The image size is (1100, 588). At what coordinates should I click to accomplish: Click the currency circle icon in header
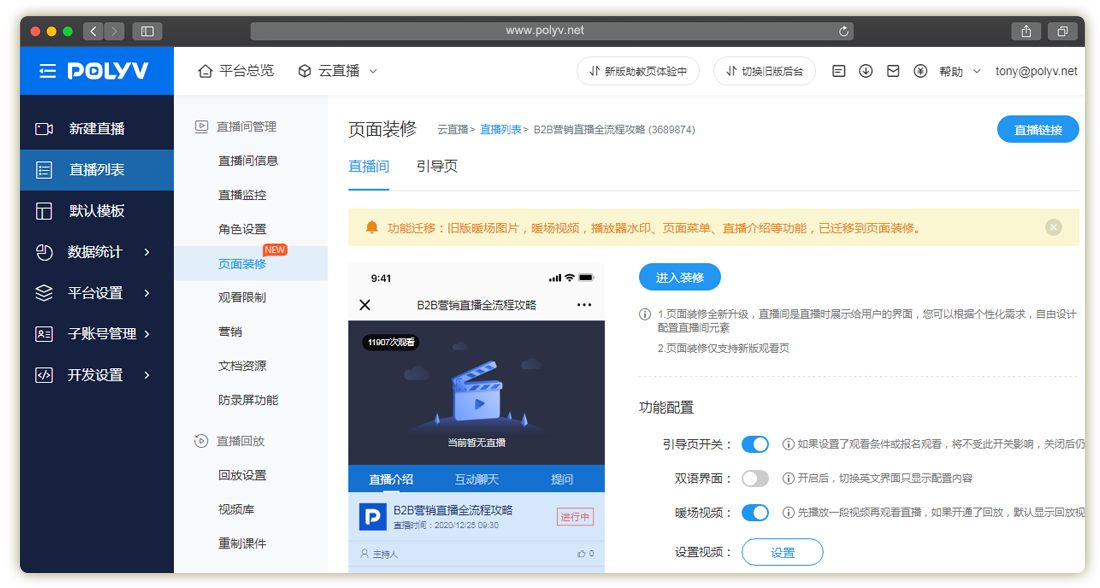coord(920,71)
